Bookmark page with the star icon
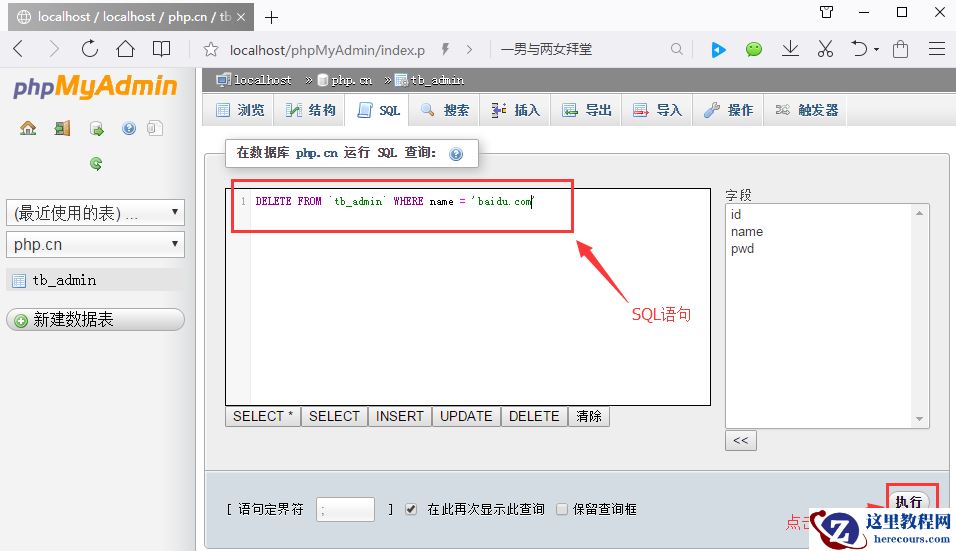Image resolution: width=956 pixels, height=551 pixels. click(x=211, y=49)
